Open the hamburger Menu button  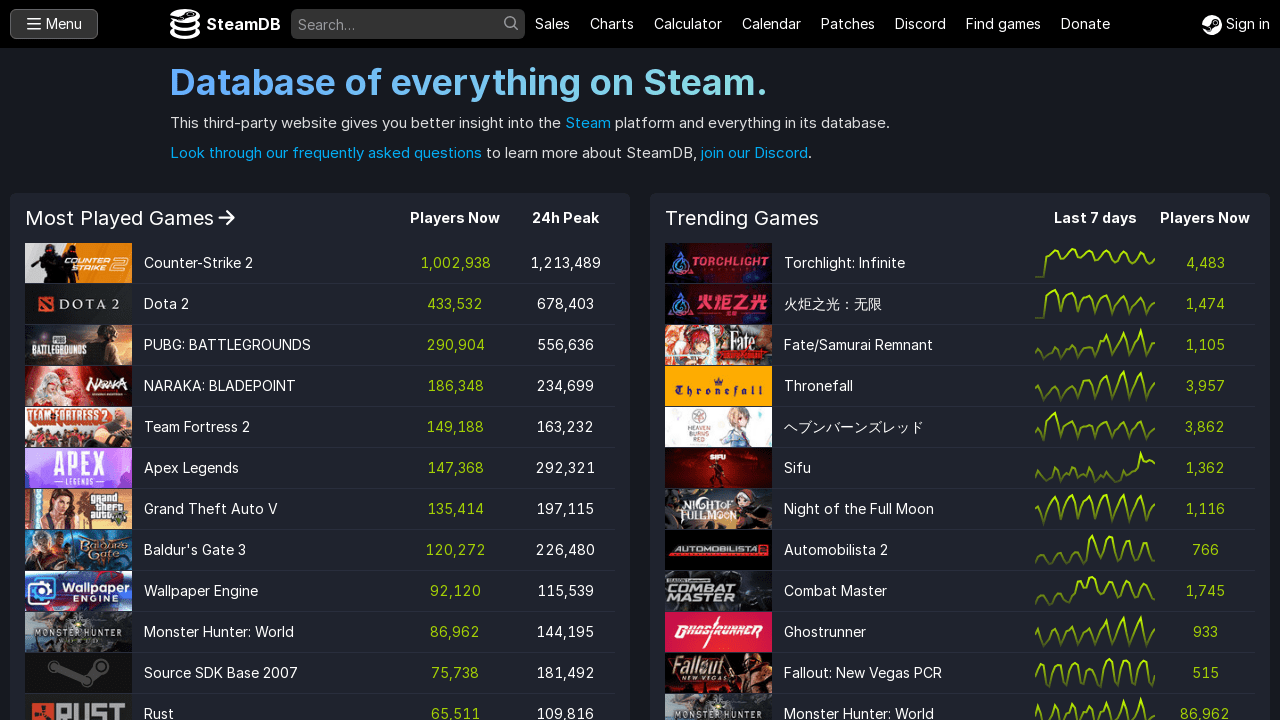[x=54, y=24]
